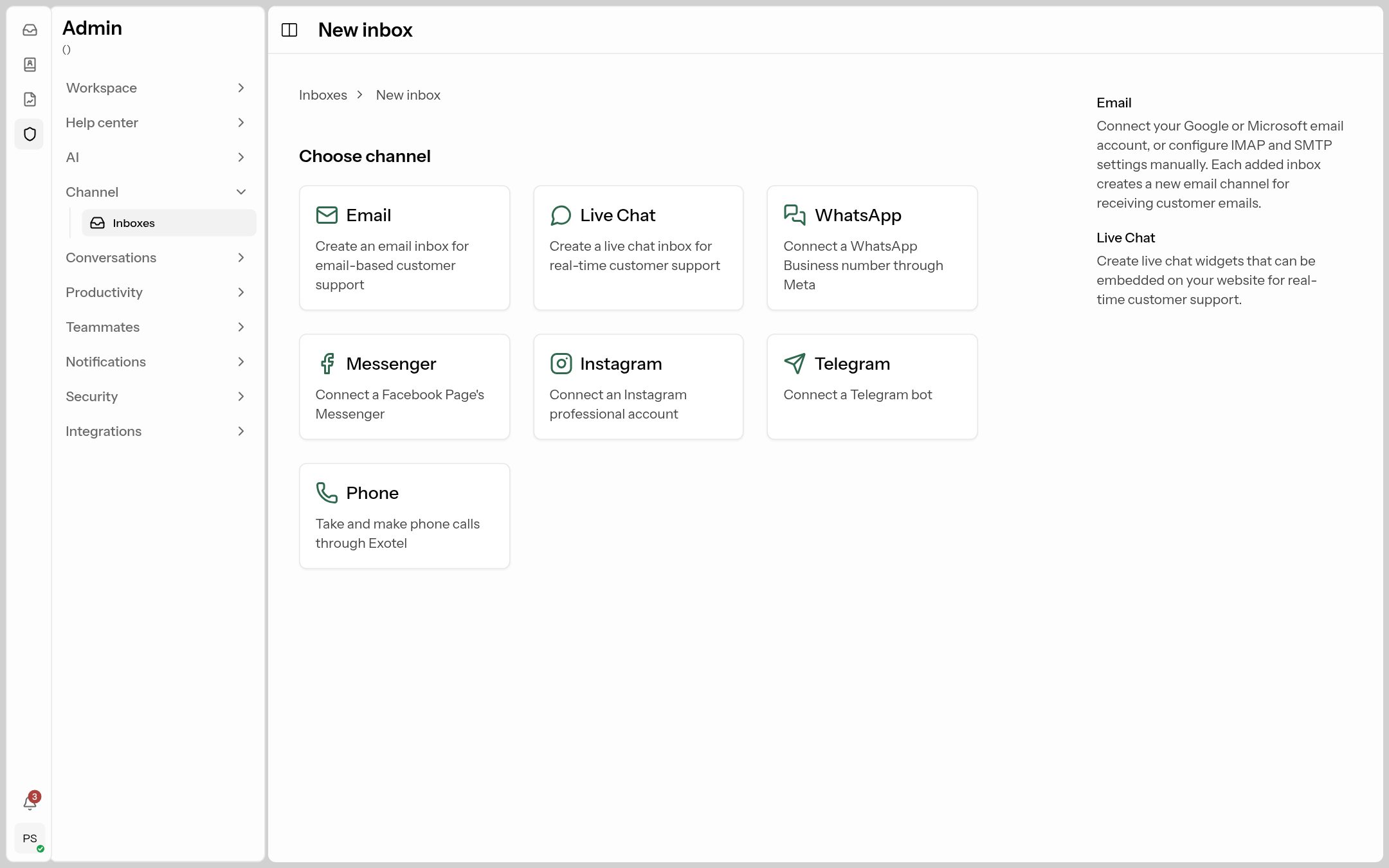The image size is (1389, 868).
Task: Open the inbox icon in left rail
Action: point(30,30)
